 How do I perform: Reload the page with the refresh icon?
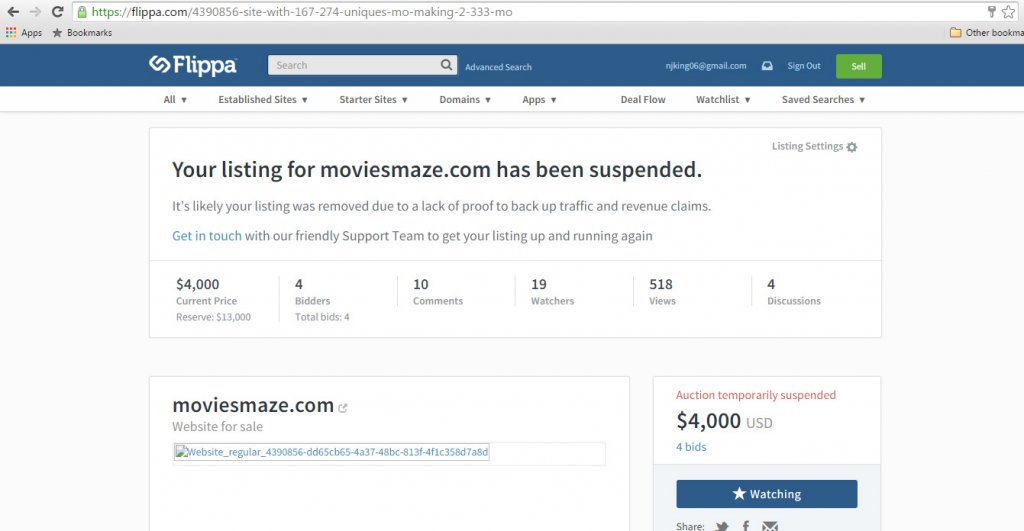click(57, 12)
